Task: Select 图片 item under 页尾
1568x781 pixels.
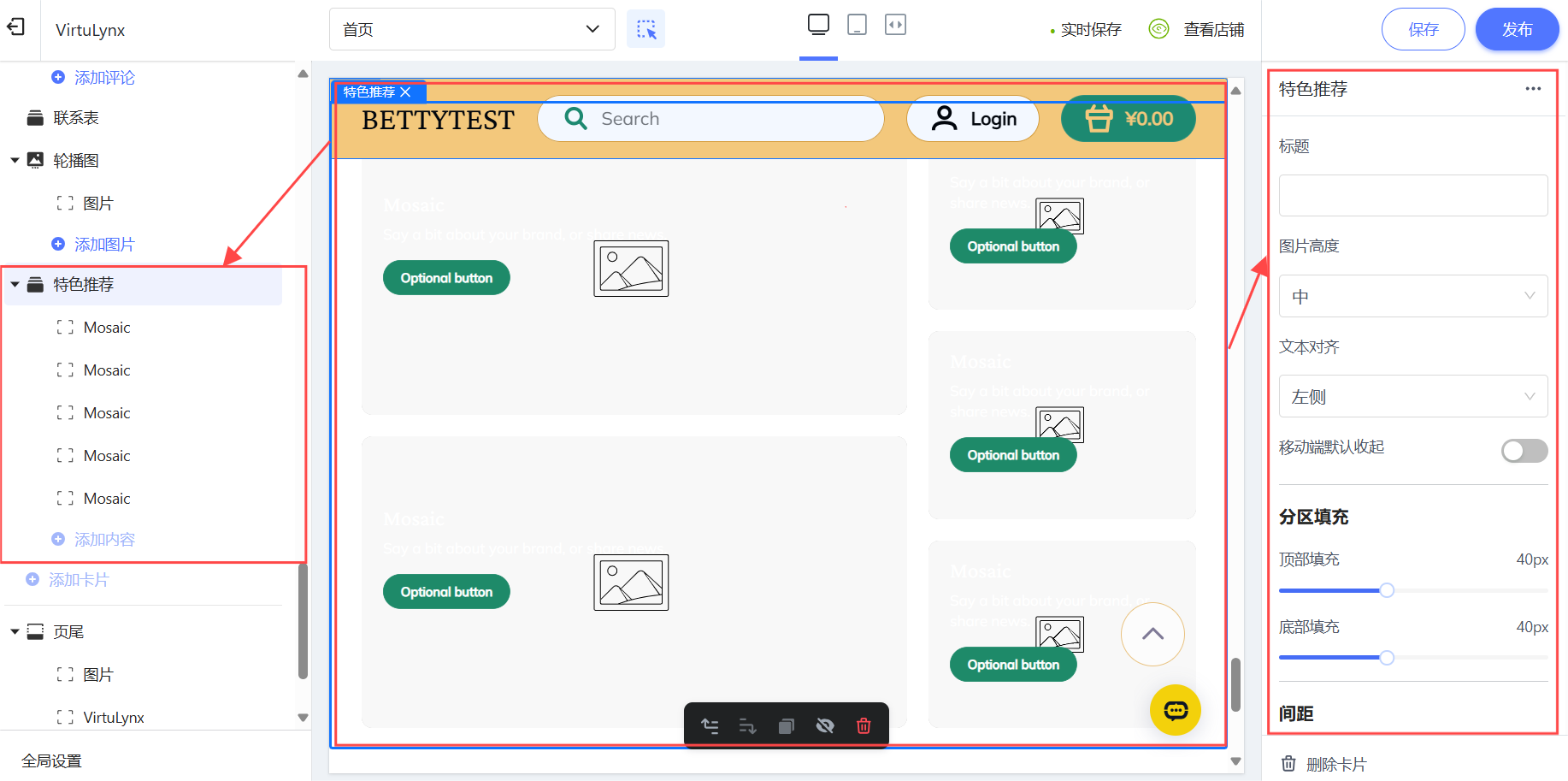Action: click(x=97, y=675)
